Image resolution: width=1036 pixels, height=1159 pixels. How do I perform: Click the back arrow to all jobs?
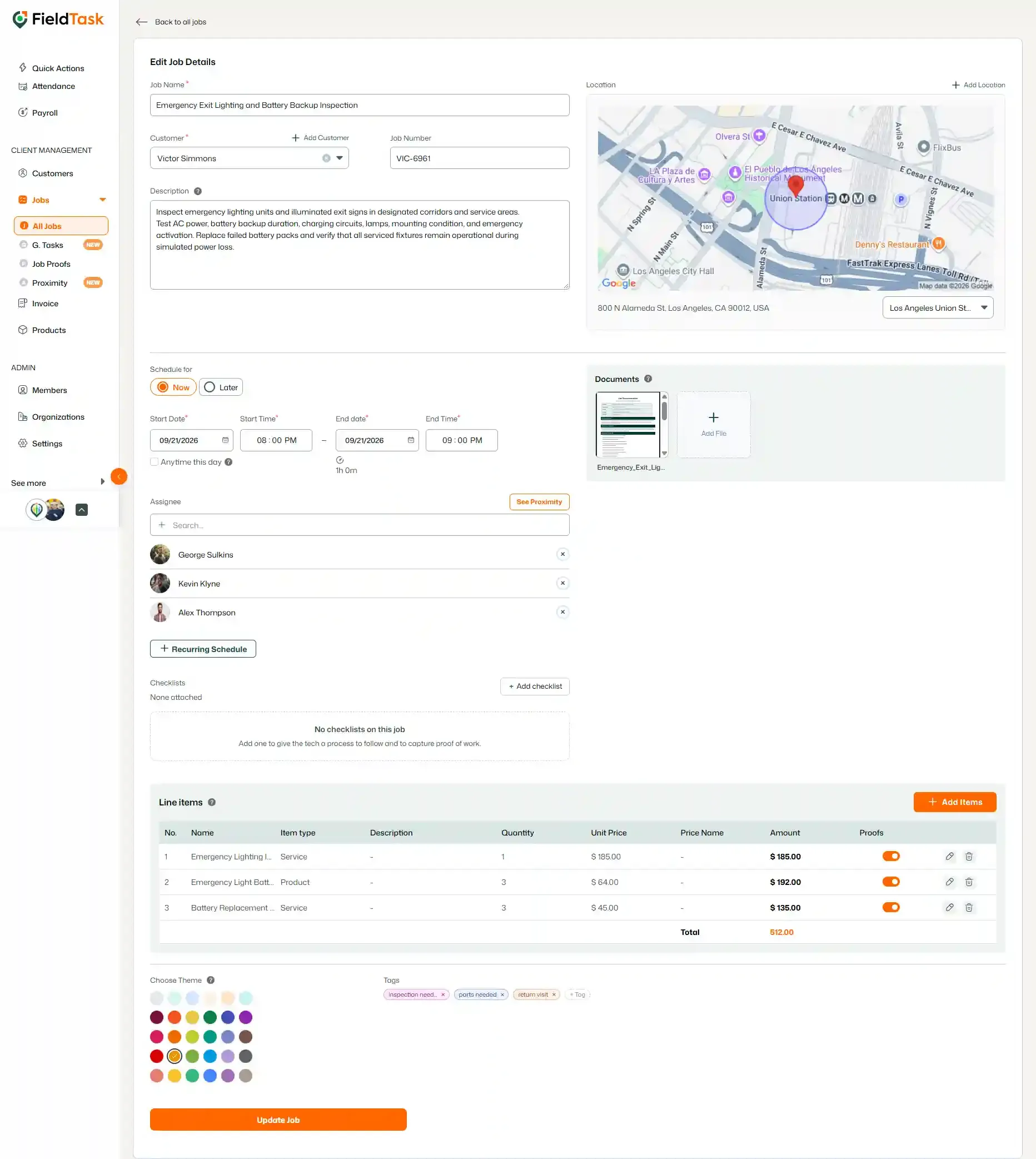142,22
